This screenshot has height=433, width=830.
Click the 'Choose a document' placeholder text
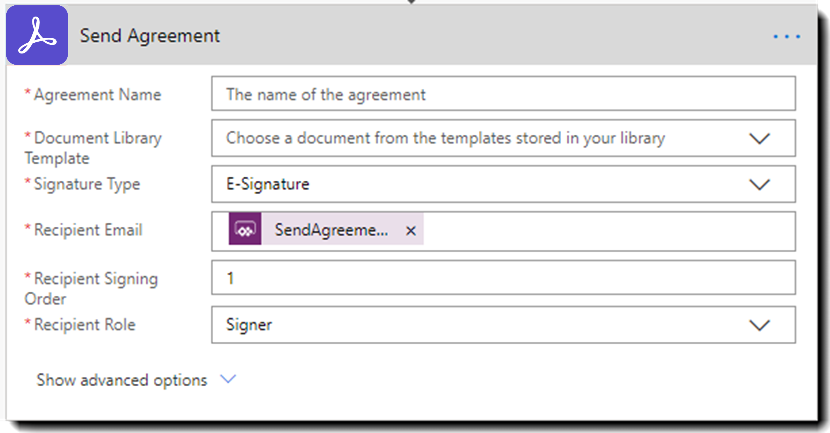tap(445, 139)
